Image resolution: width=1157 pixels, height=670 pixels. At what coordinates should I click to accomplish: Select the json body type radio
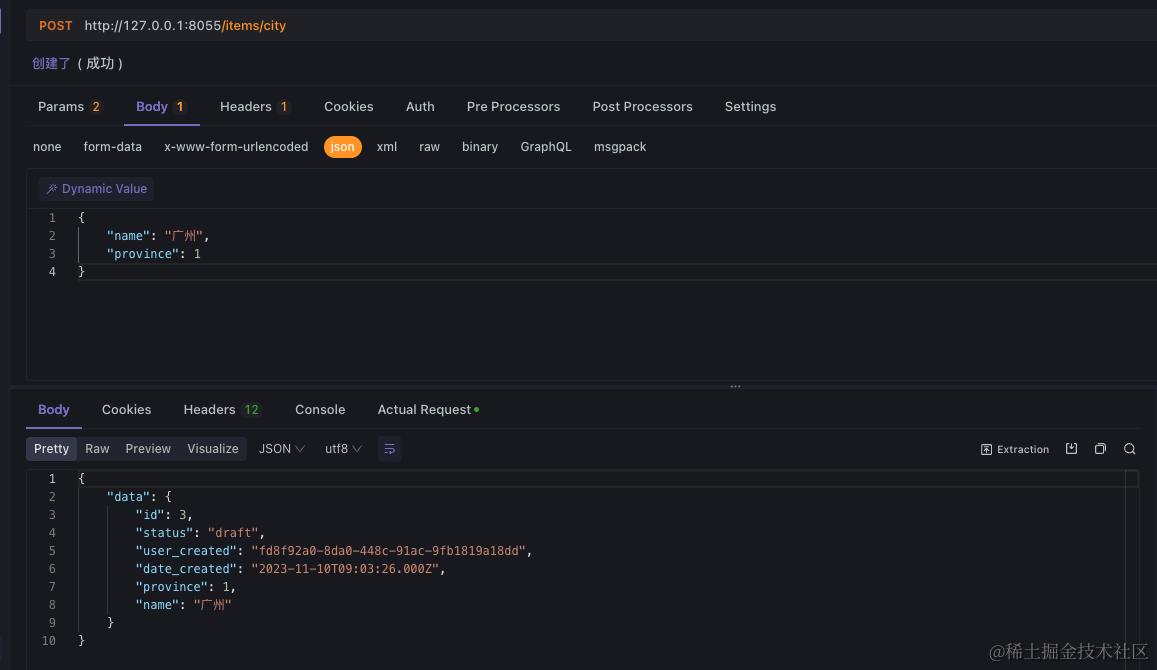[342, 146]
